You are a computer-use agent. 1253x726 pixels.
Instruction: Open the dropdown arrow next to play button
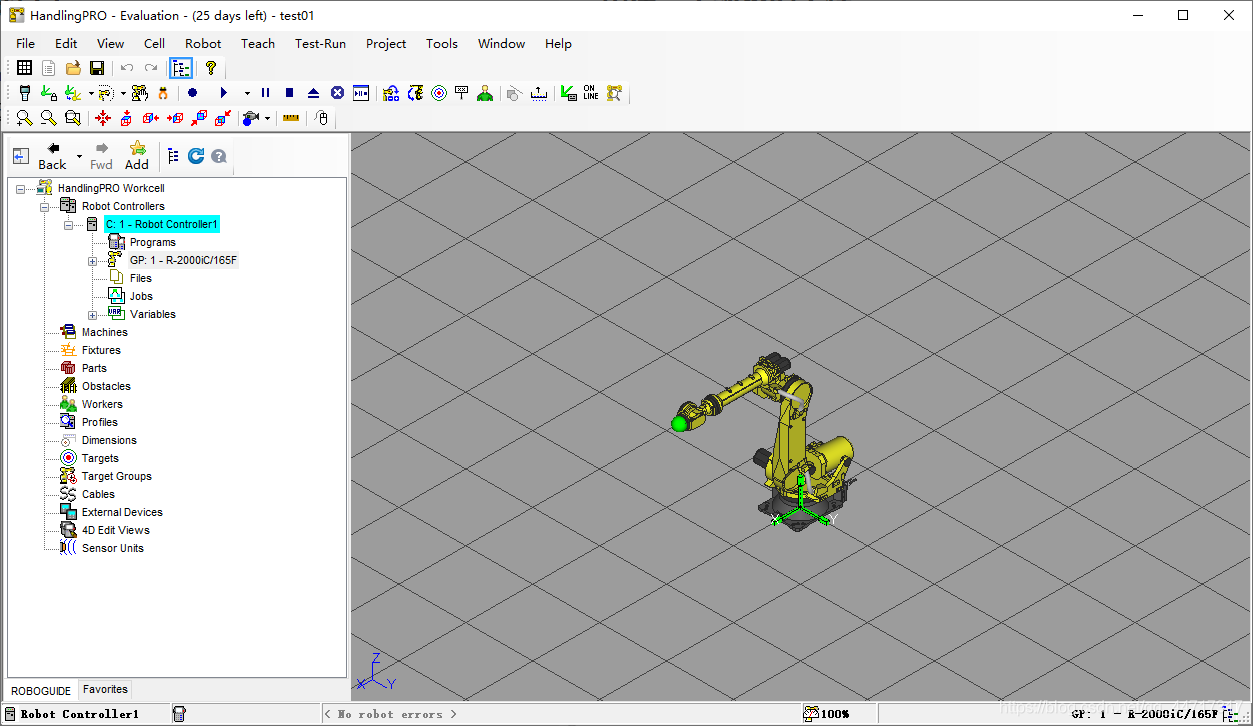[247, 94]
